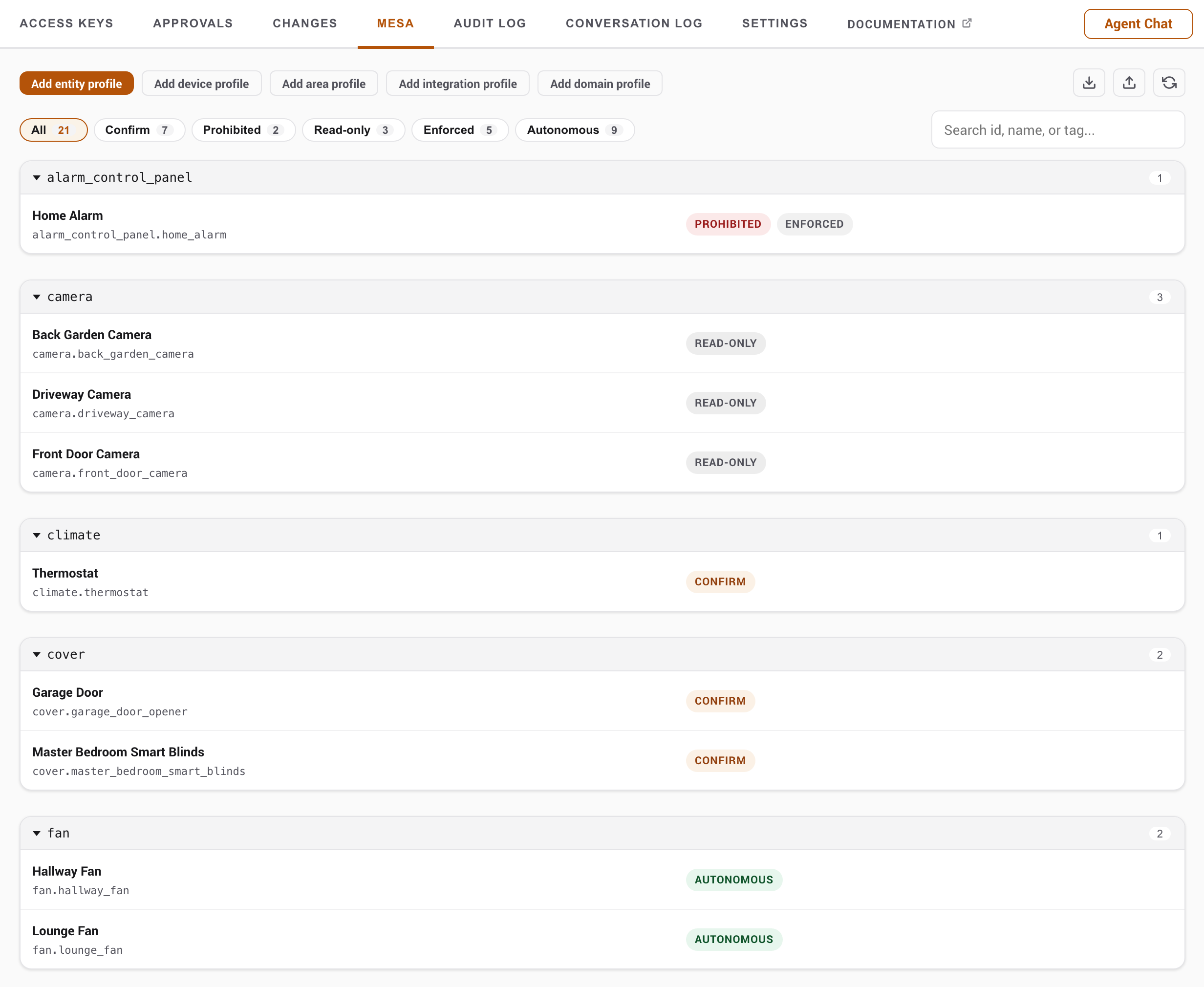Filter by Enforced profiles
1204x987 pixels.
point(460,129)
